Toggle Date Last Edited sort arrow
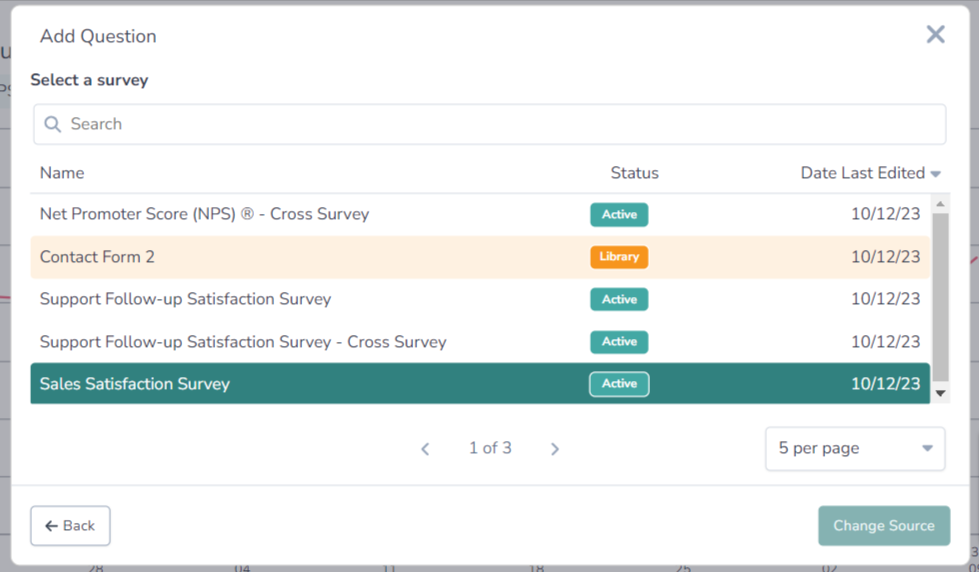The image size is (979, 572). pos(935,174)
